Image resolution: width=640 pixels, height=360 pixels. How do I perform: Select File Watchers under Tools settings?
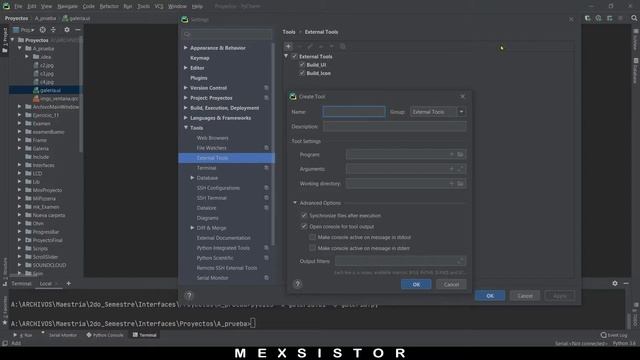tap(211, 148)
